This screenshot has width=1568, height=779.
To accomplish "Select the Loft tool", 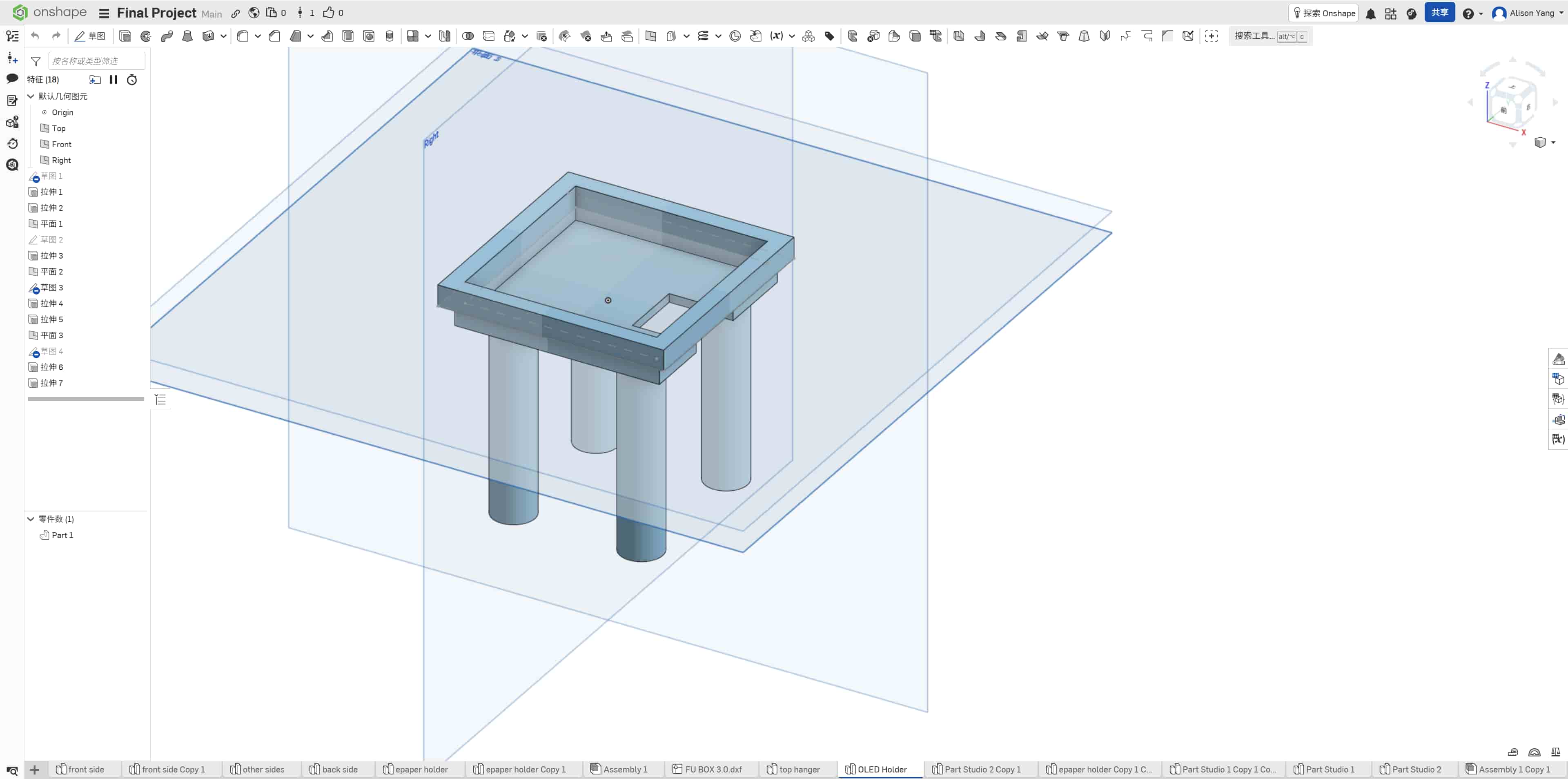I will tap(187, 36).
